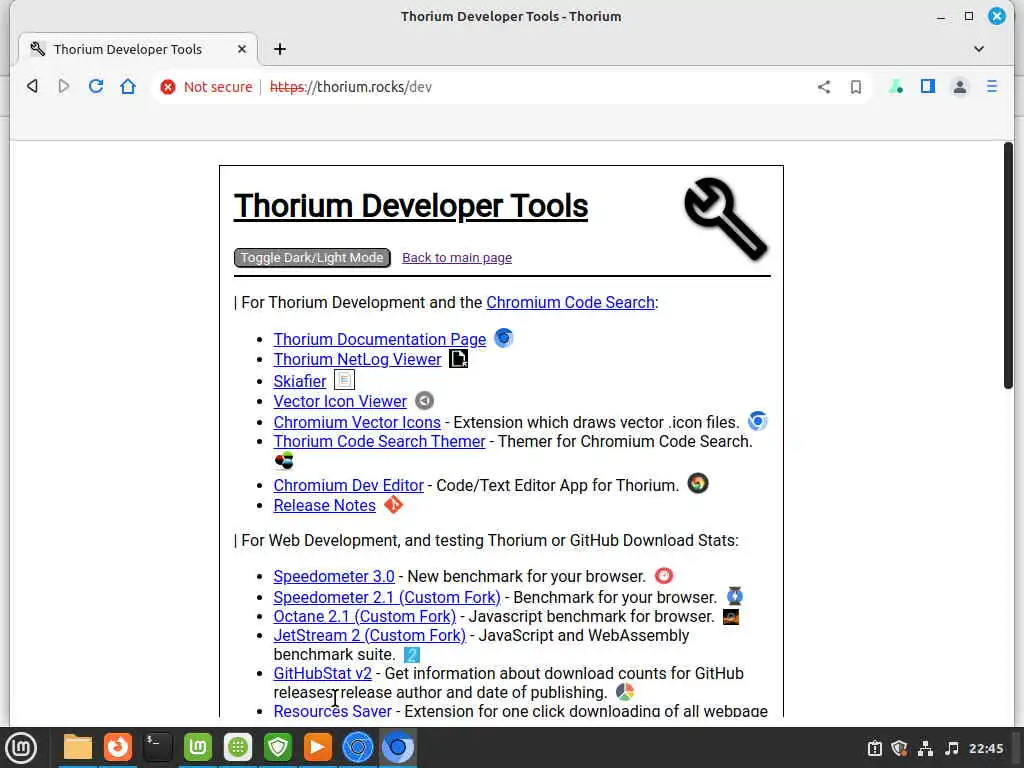Click the 22:45 clock in the panel
The width and height of the screenshot is (1024, 768).
(985, 748)
